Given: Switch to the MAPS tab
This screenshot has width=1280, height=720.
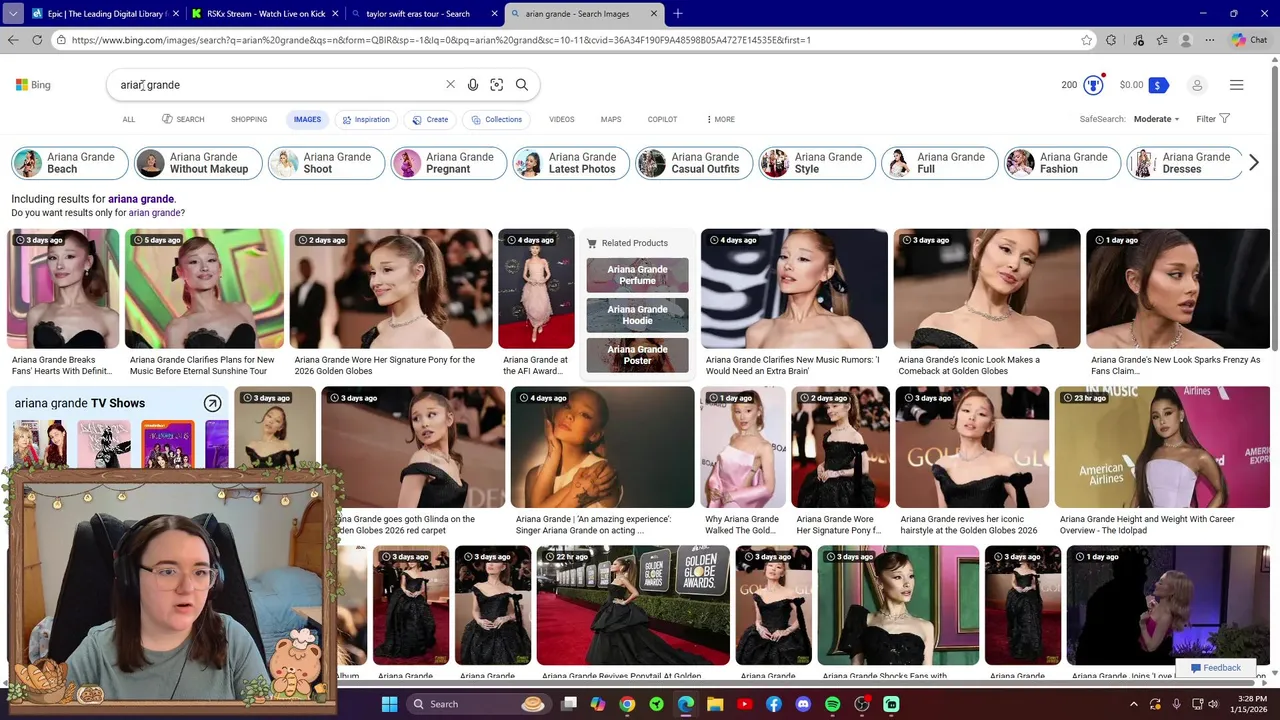Looking at the screenshot, I should (611, 119).
